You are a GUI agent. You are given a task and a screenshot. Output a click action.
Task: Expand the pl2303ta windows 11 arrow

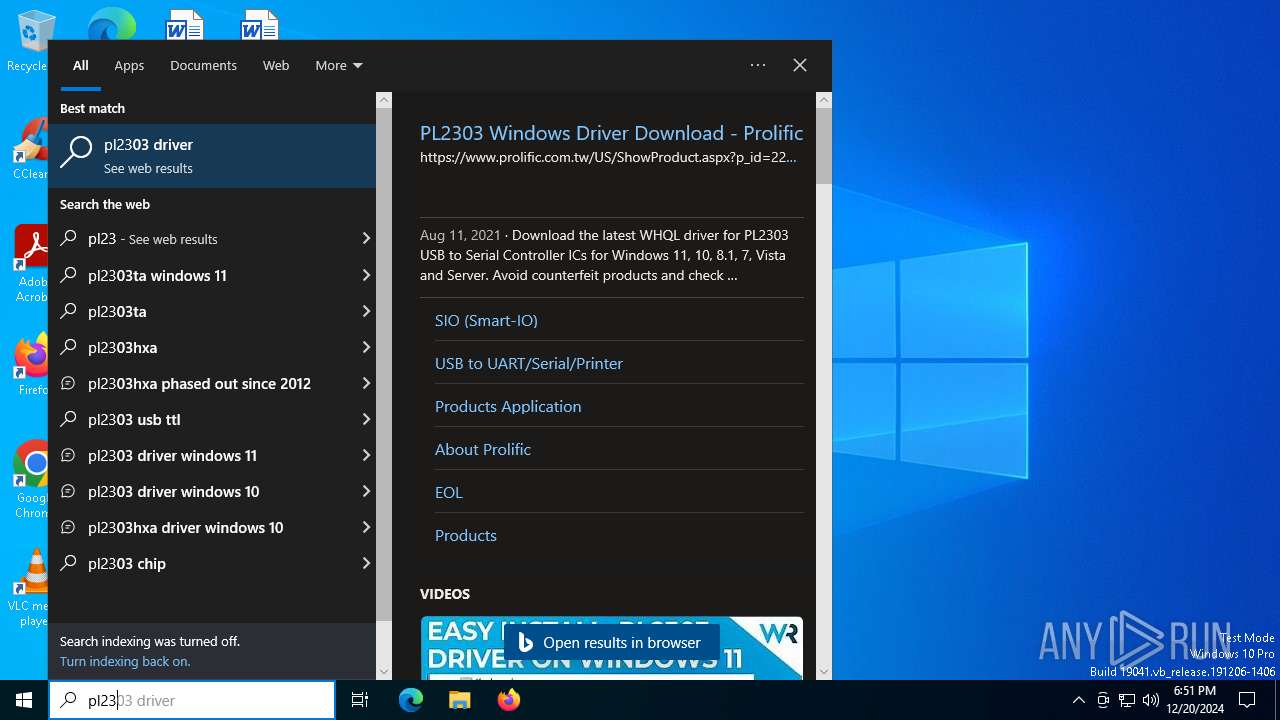pyautogui.click(x=366, y=275)
